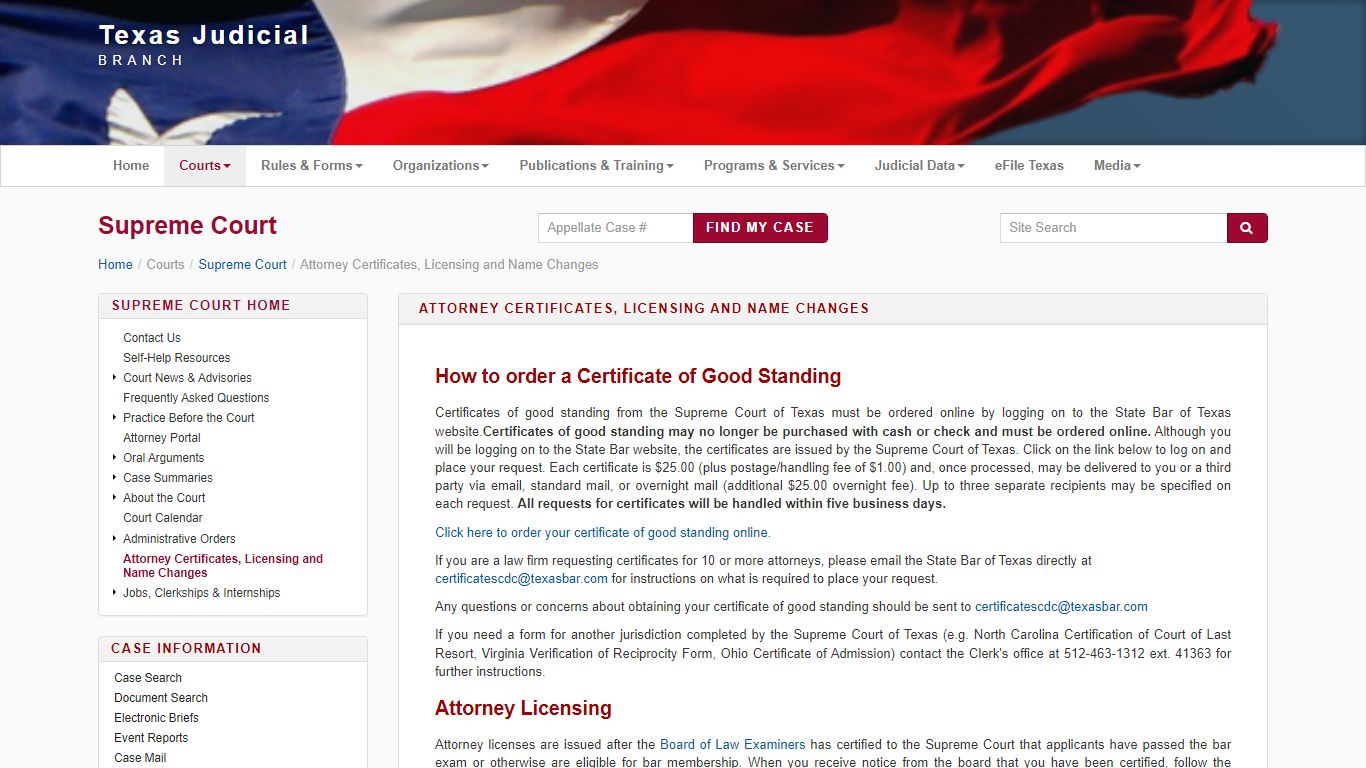Follow the Home breadcrumb link
The image size is (1366, 768).
115,265
